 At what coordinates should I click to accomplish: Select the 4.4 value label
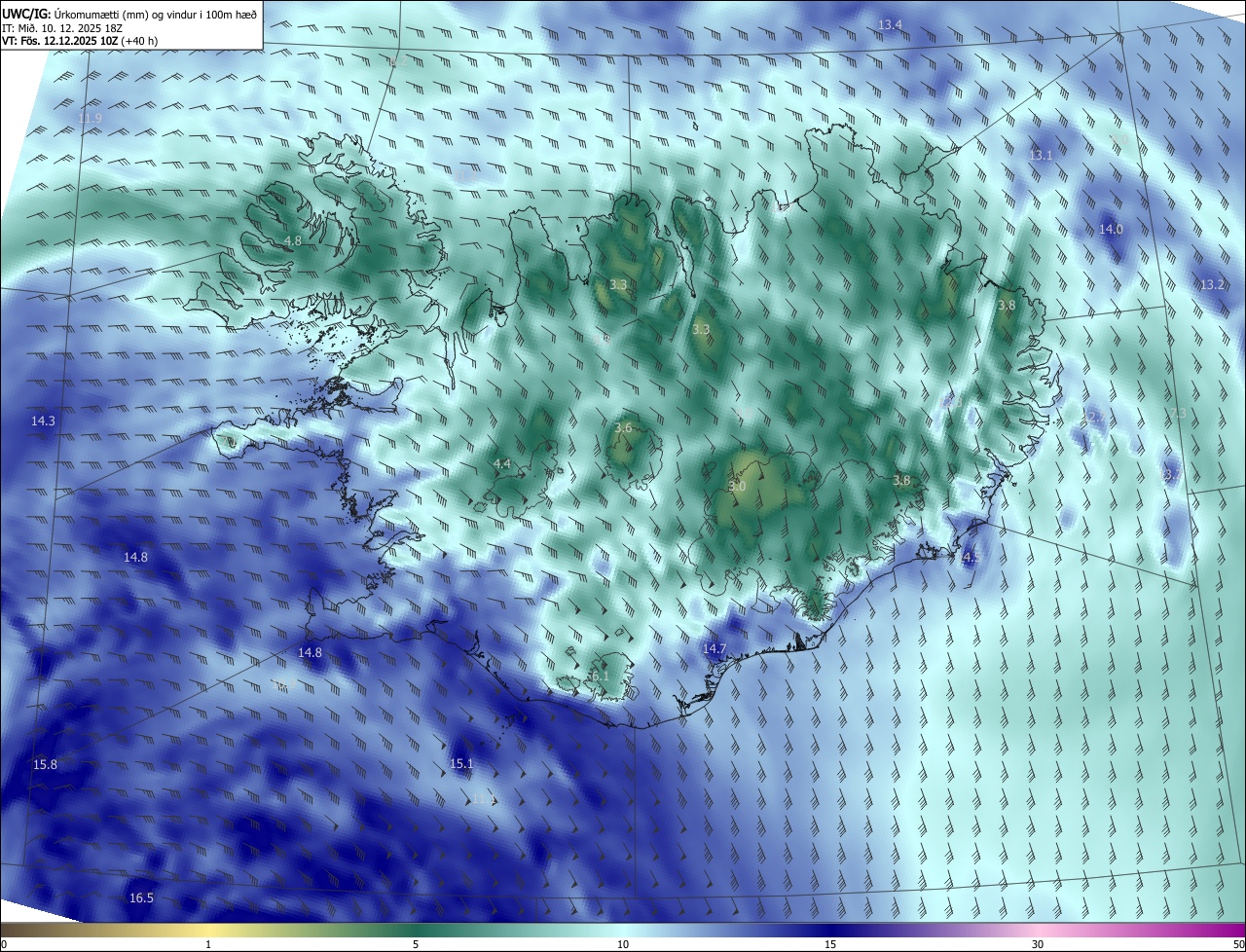[502, 463]
